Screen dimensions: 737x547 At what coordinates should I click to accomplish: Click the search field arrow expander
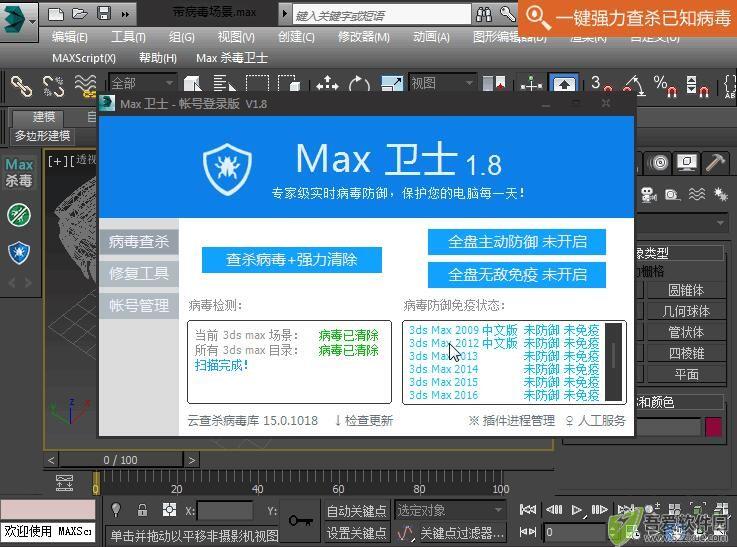pos(284,14)
